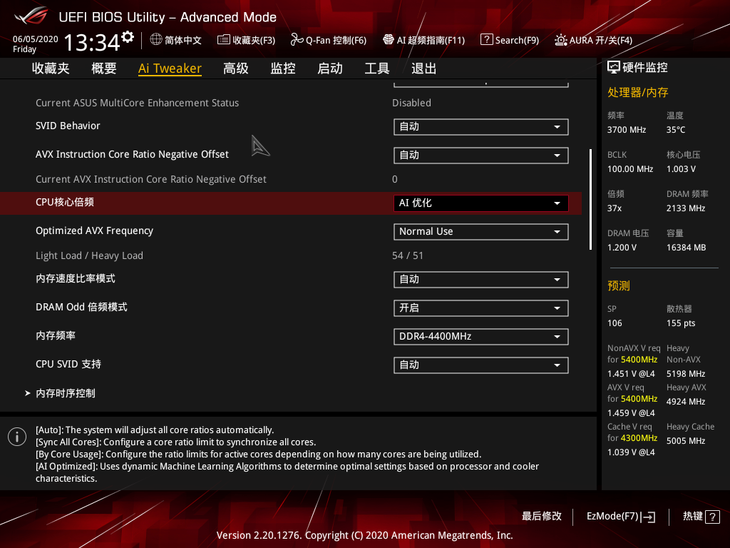Click the SVID Behavior label

pos(68,126)
